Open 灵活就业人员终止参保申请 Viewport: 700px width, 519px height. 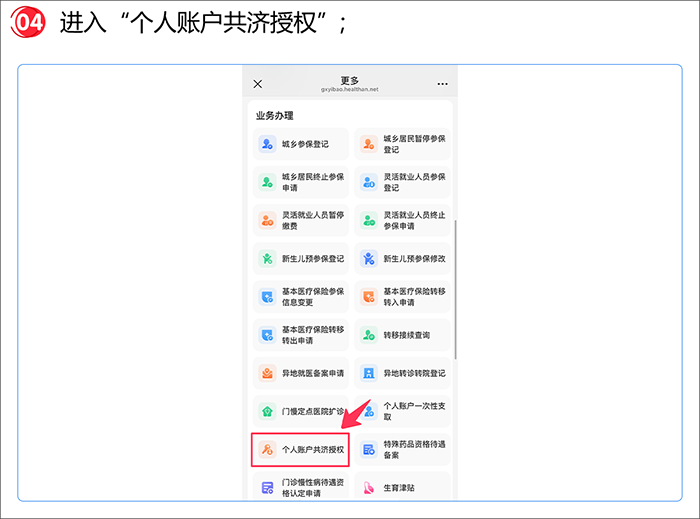tap(402, 220)
